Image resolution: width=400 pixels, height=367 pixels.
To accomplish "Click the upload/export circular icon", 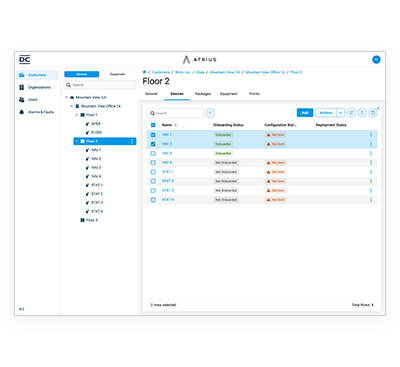I will coord(362,113).
